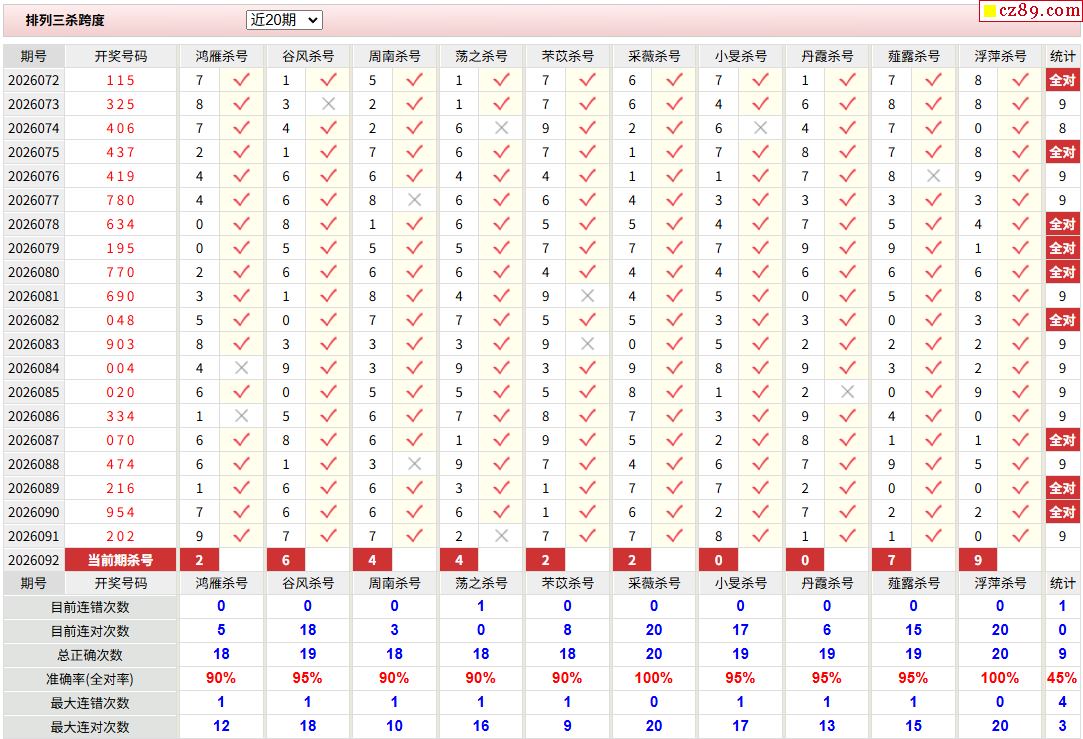Click the yellow square beside cz89.com
Image resolution: width=1083 pixels, height=739 pixels.
(990, 12)
